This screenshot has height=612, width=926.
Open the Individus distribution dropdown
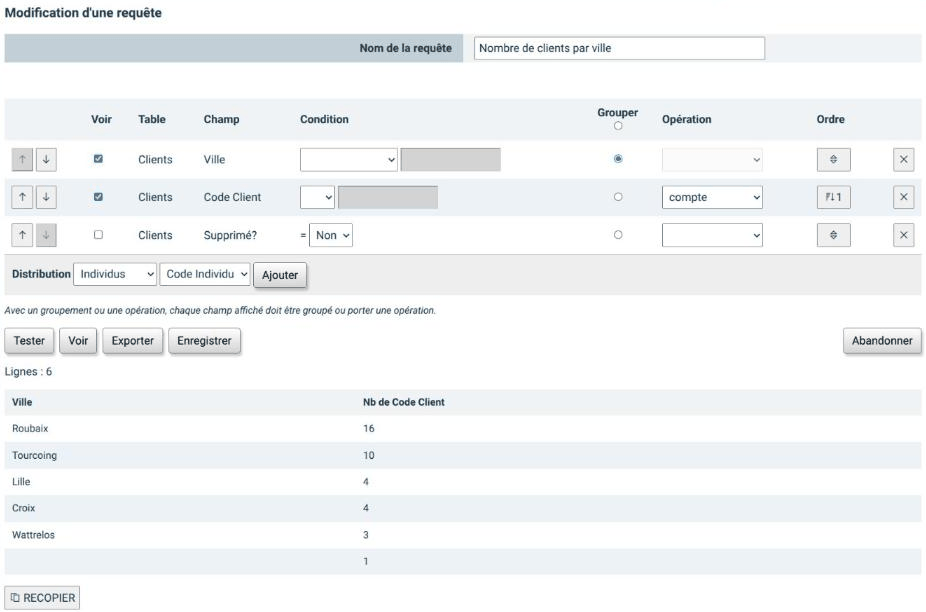click(x=115, y=274)
